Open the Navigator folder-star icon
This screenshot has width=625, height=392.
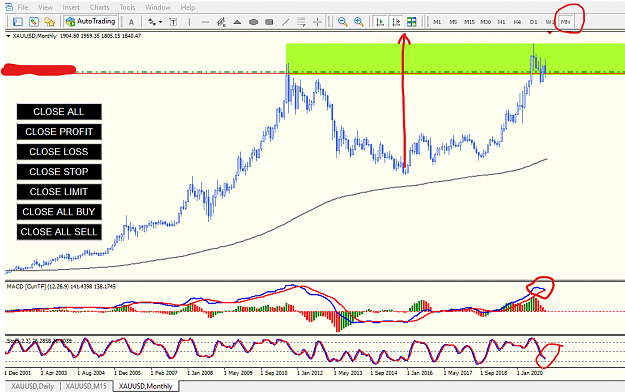point(49,22)
